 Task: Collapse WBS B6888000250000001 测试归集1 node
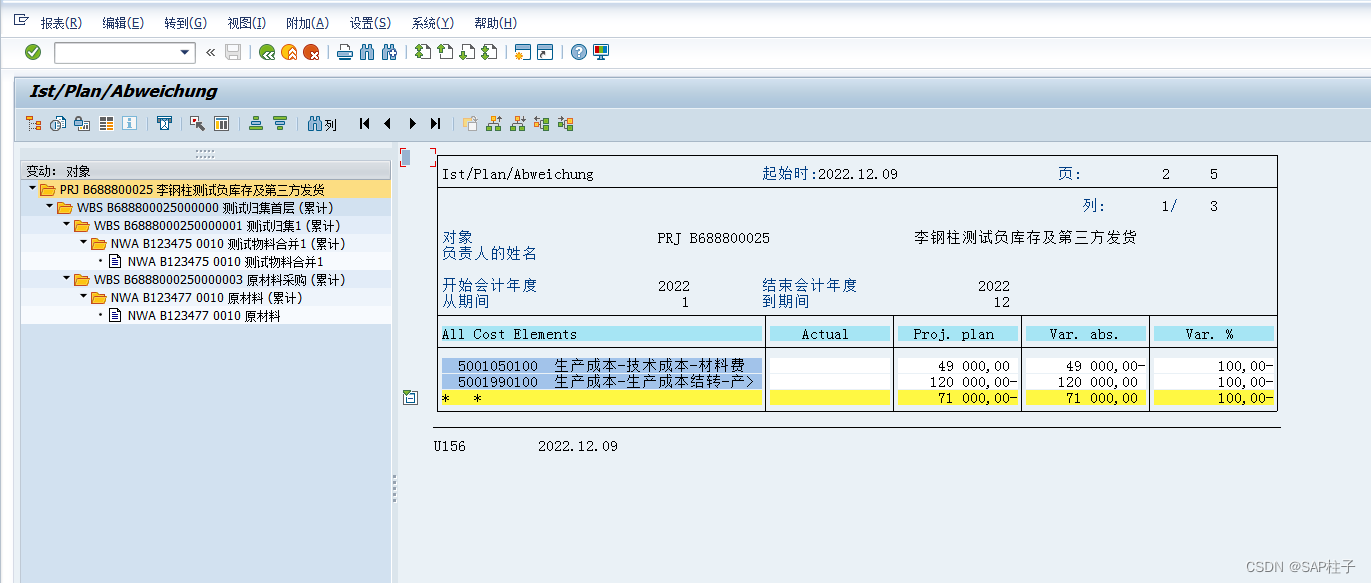click(x=67, y=225)
